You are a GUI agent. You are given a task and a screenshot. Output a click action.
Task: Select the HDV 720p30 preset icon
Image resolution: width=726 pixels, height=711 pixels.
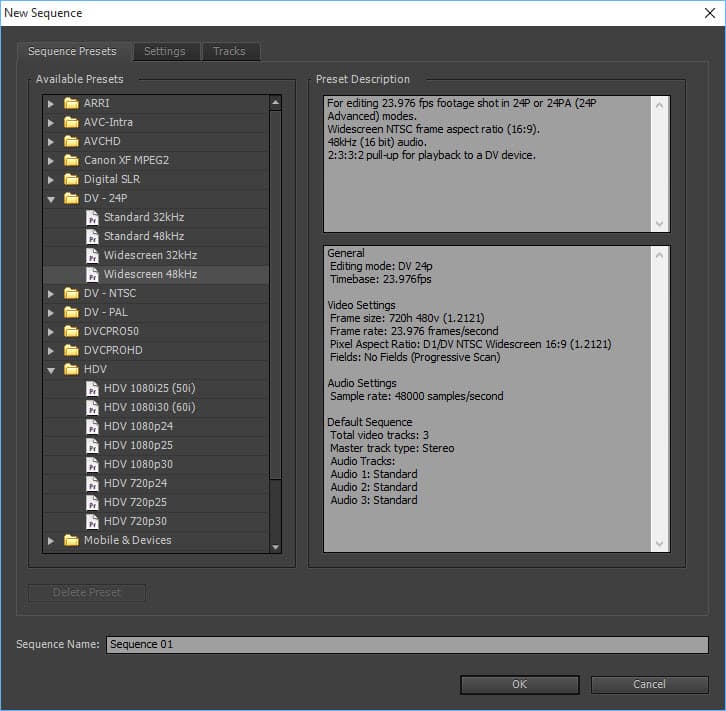[93, 521]
